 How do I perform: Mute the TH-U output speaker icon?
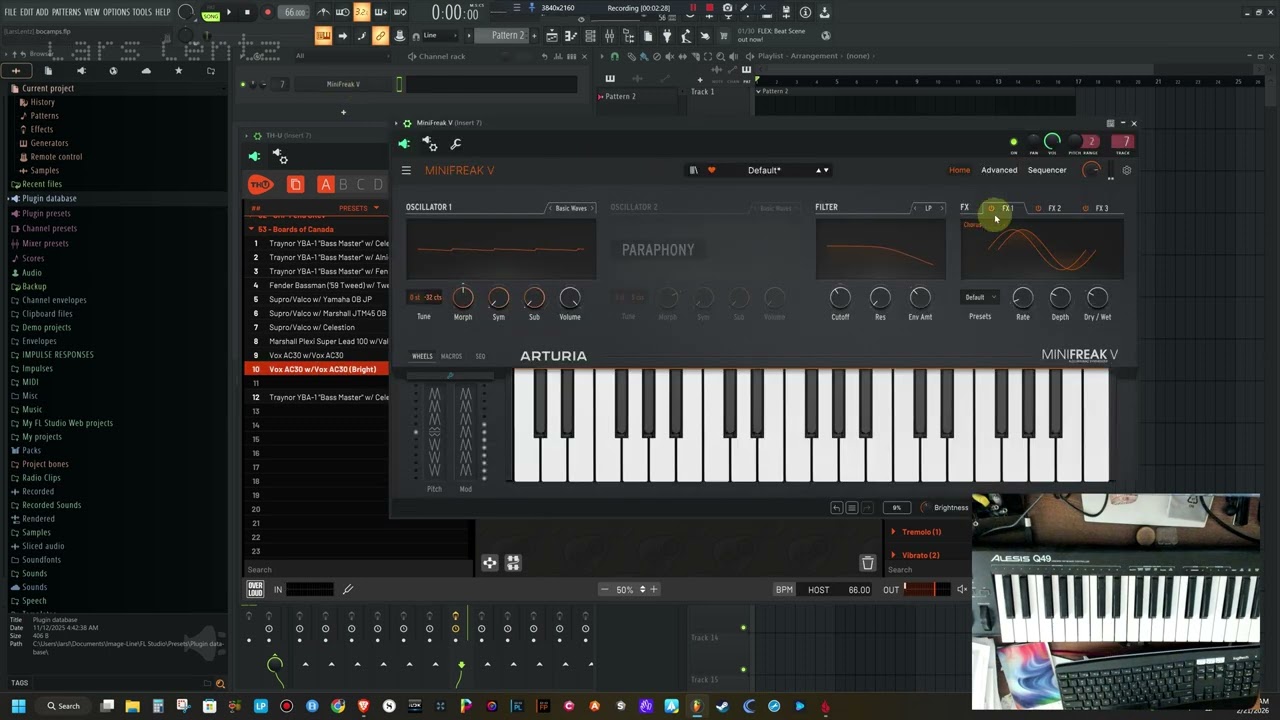(x=961, y=589)
